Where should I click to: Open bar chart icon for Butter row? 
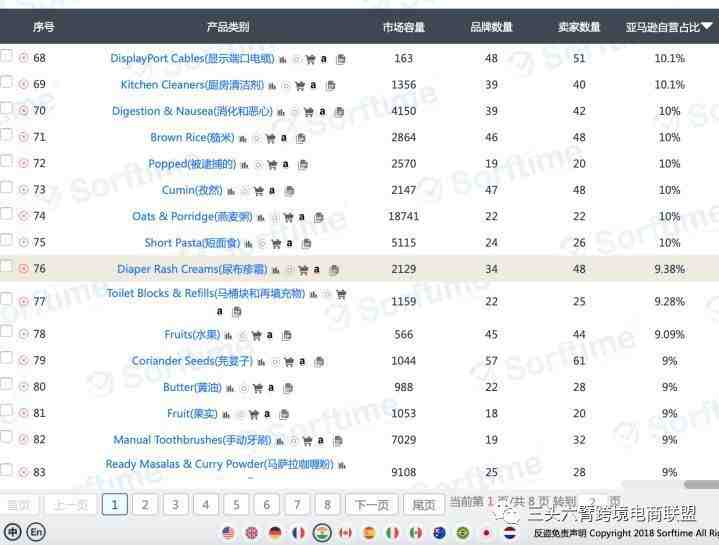(x=230, y=389)
